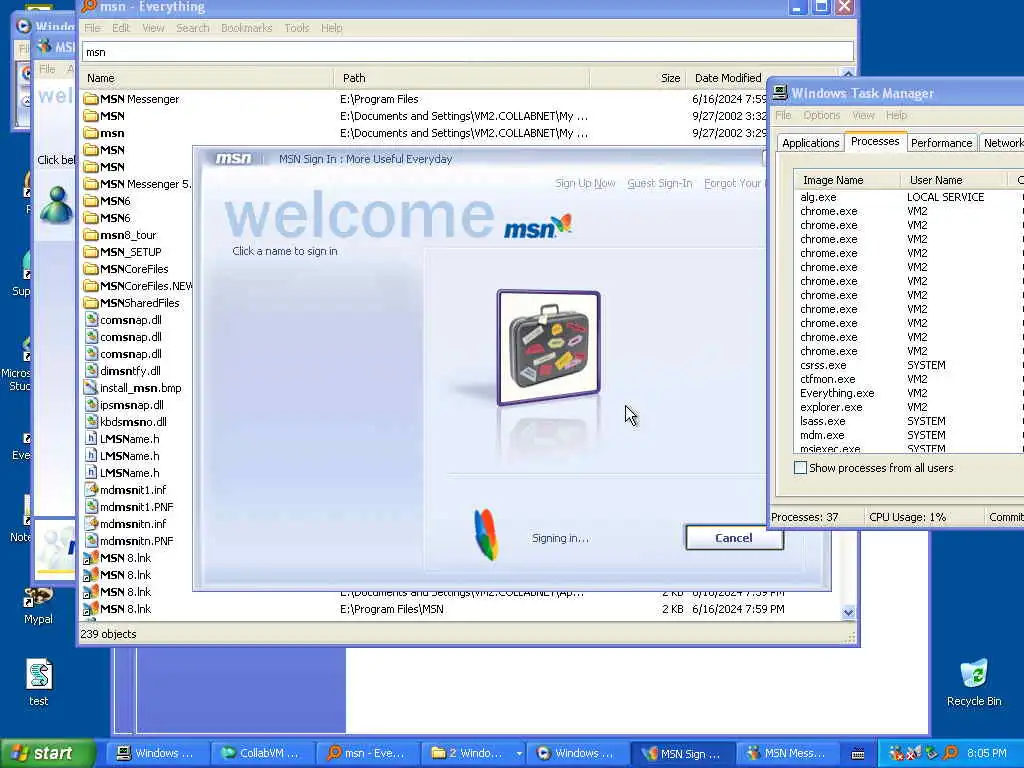
Task: Select the MSN_SETUP folder icon
Action: (91, 252)
